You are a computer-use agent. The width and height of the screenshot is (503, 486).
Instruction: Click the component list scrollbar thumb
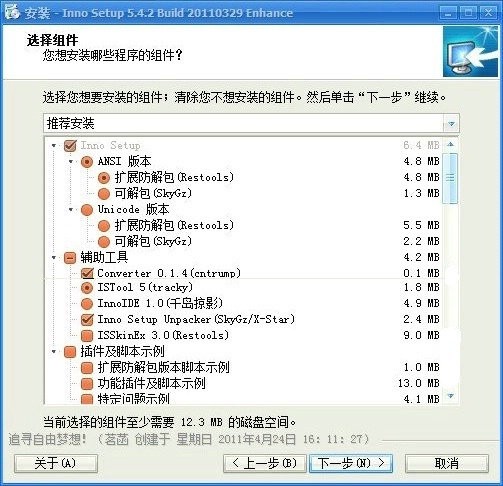450,178
